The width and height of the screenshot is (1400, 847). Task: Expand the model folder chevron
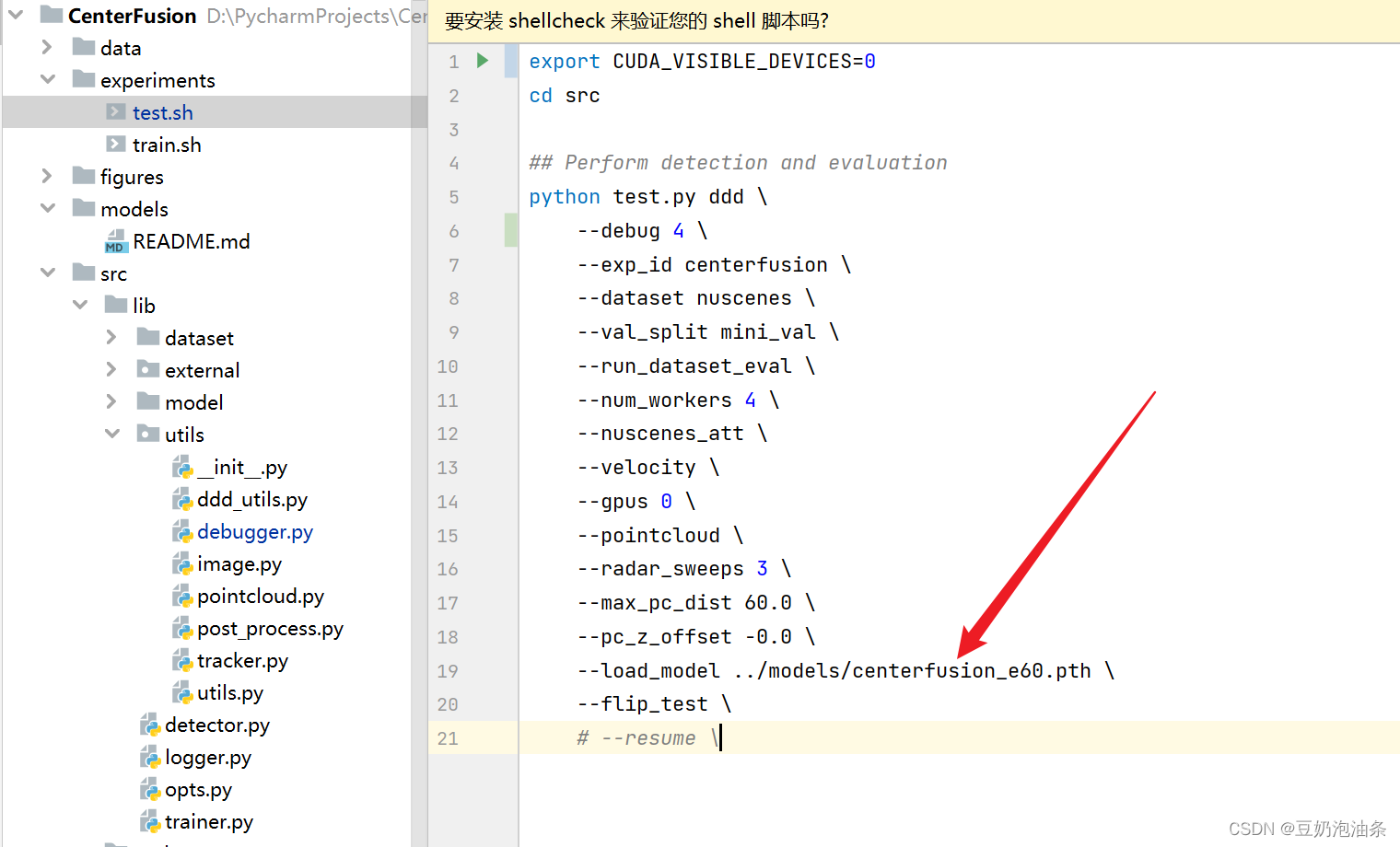click(x=111, y=401)
